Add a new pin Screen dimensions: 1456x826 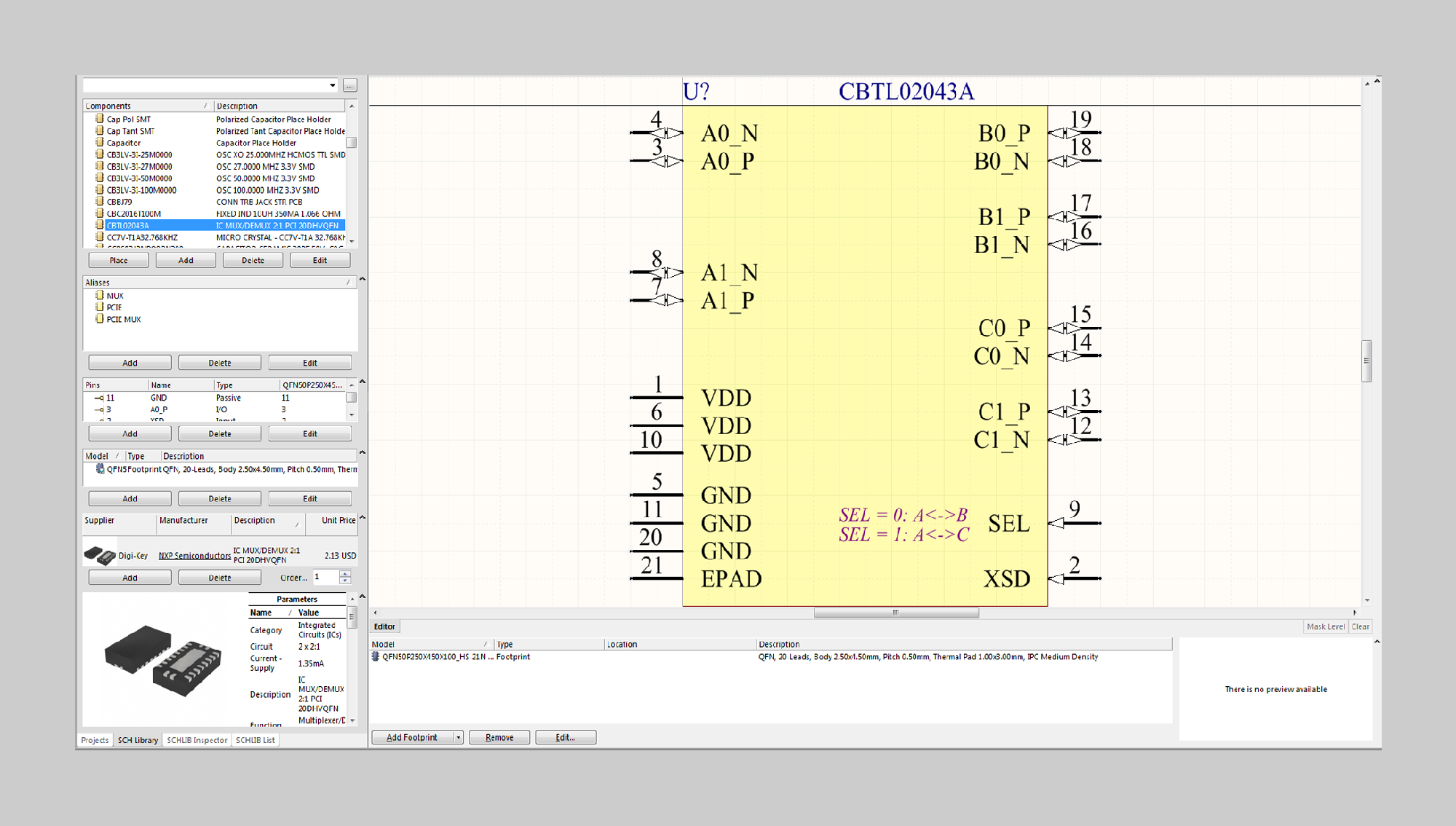tap(130, 433)
